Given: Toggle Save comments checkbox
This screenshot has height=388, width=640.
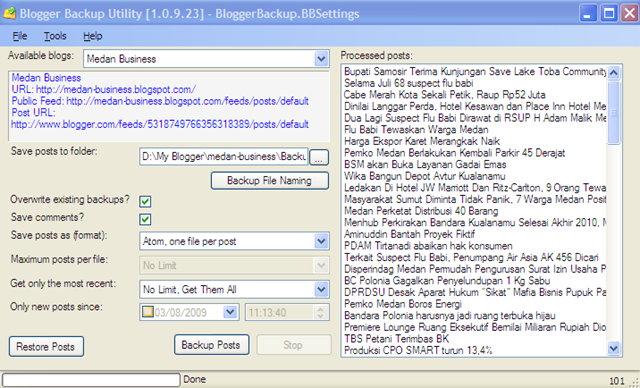Looking at the screenshot, I should coord(145,219).
